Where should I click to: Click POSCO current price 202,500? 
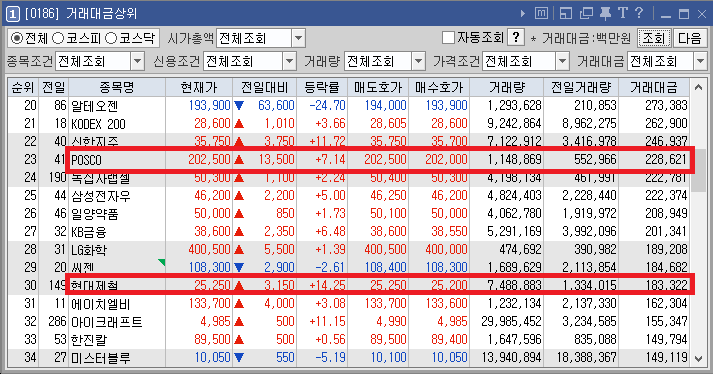tap(209, 160)
